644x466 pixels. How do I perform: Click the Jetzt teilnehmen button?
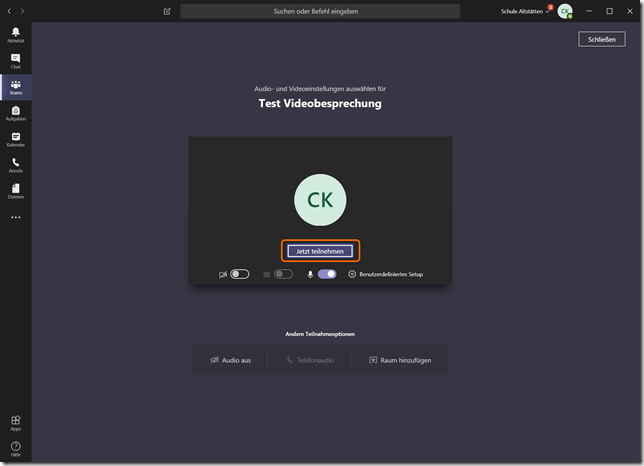click(x=320, y=251)
